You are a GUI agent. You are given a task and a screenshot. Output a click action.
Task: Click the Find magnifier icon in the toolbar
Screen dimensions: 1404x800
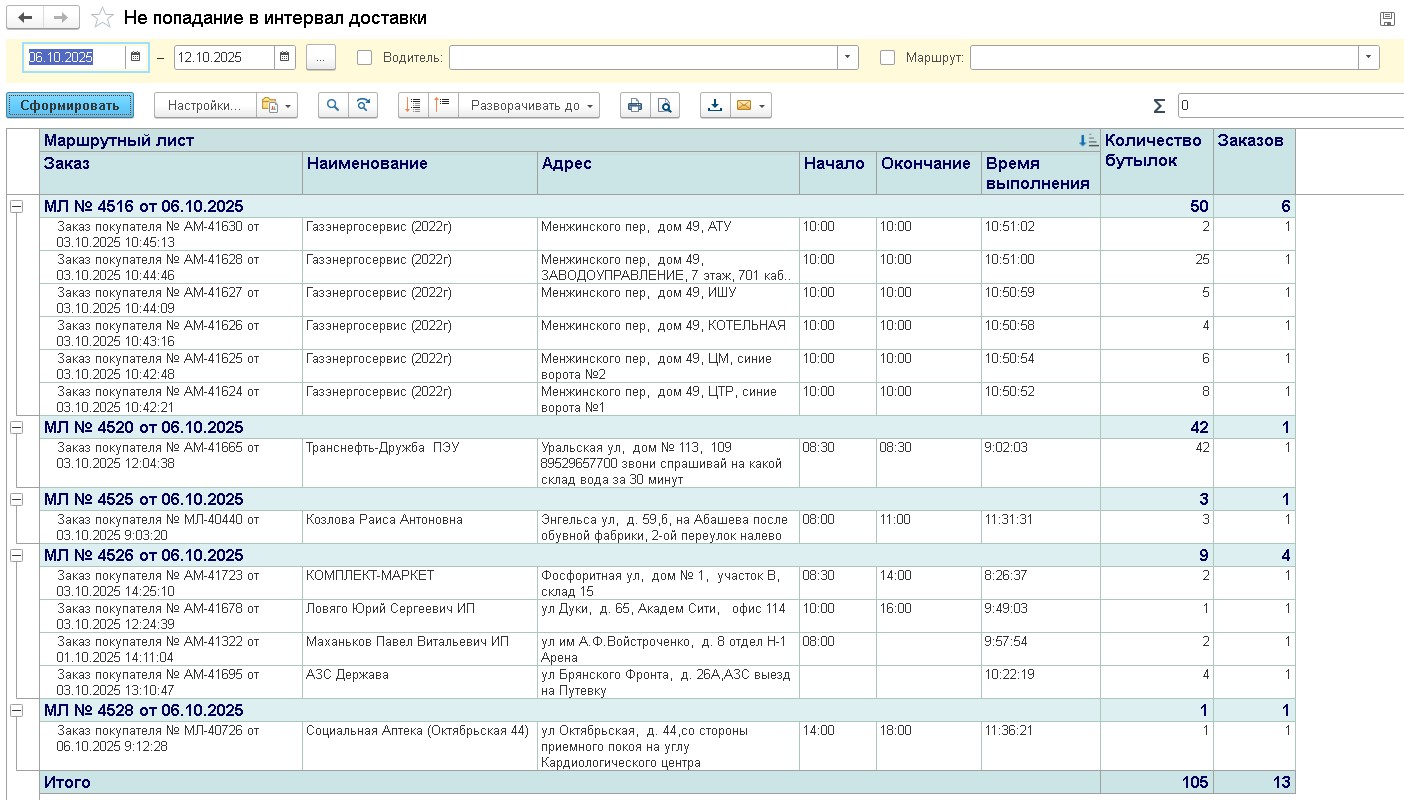coord(333,105)
